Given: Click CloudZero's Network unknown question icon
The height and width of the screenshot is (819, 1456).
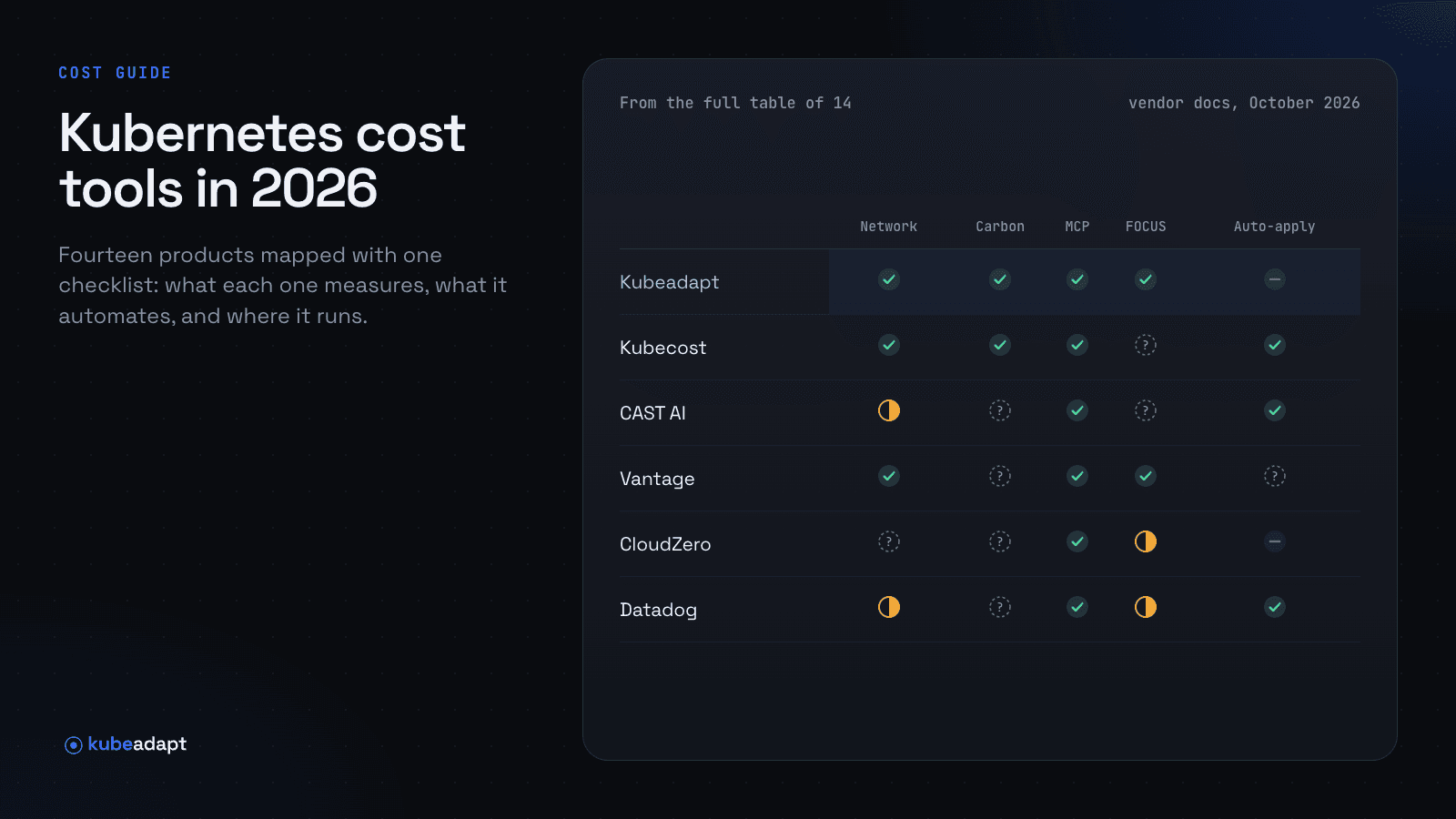Looking at the screenshot, I should (x=889, y=541).
